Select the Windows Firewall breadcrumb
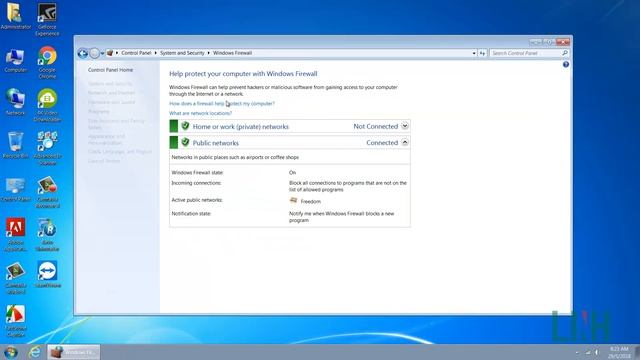Screen dimensions: 640x360 pos(232,53)
